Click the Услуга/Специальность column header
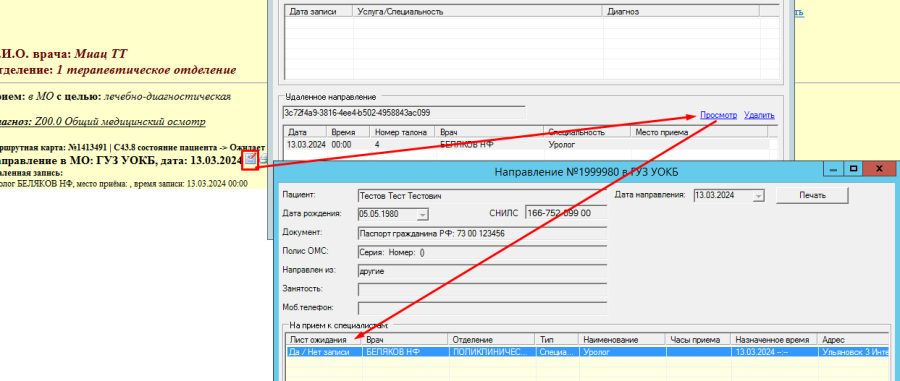The width and height of the screenshot is (900, 381). pyautogui.click(x=478, y=11)
